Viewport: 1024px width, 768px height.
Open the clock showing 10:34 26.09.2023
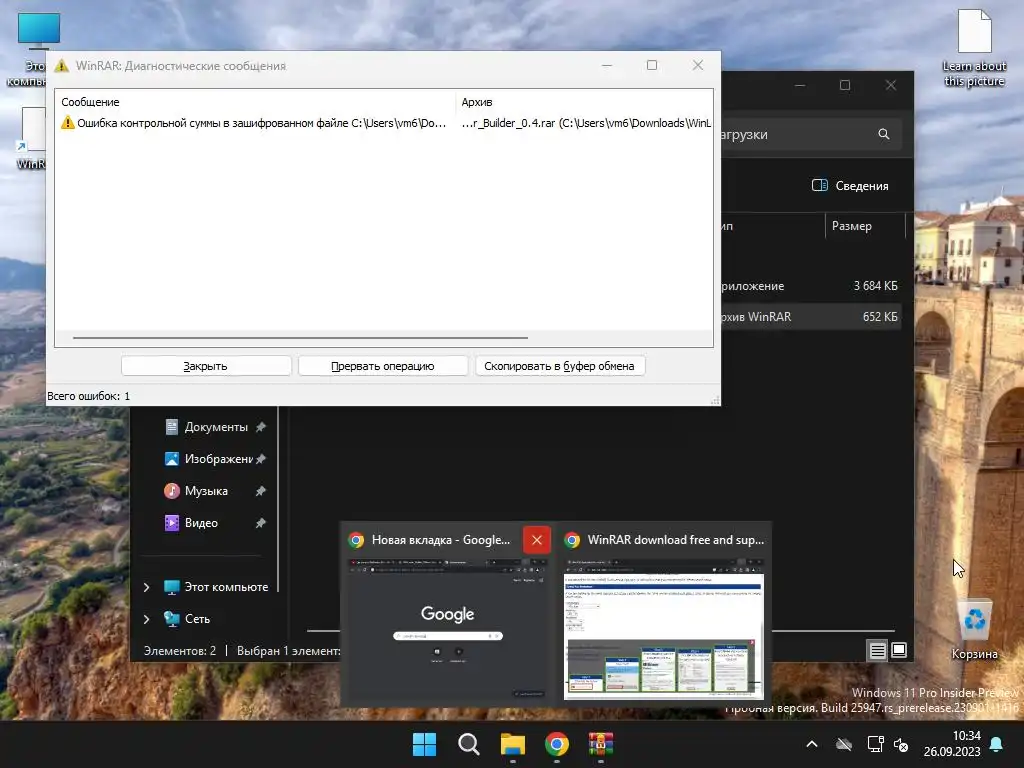pos(952,744)
